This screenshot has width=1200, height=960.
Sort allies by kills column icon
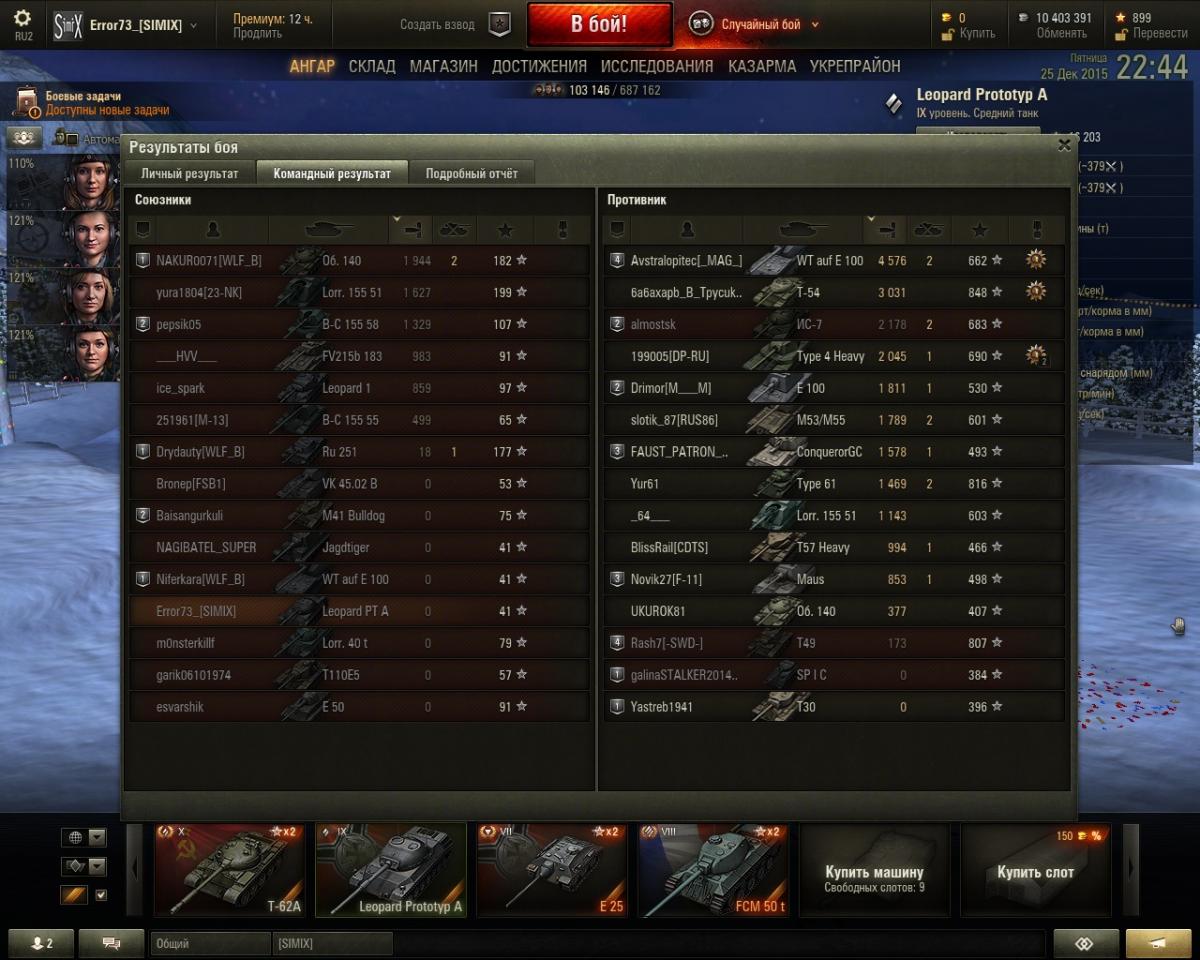pyautogui.click(x=454, y=230)
